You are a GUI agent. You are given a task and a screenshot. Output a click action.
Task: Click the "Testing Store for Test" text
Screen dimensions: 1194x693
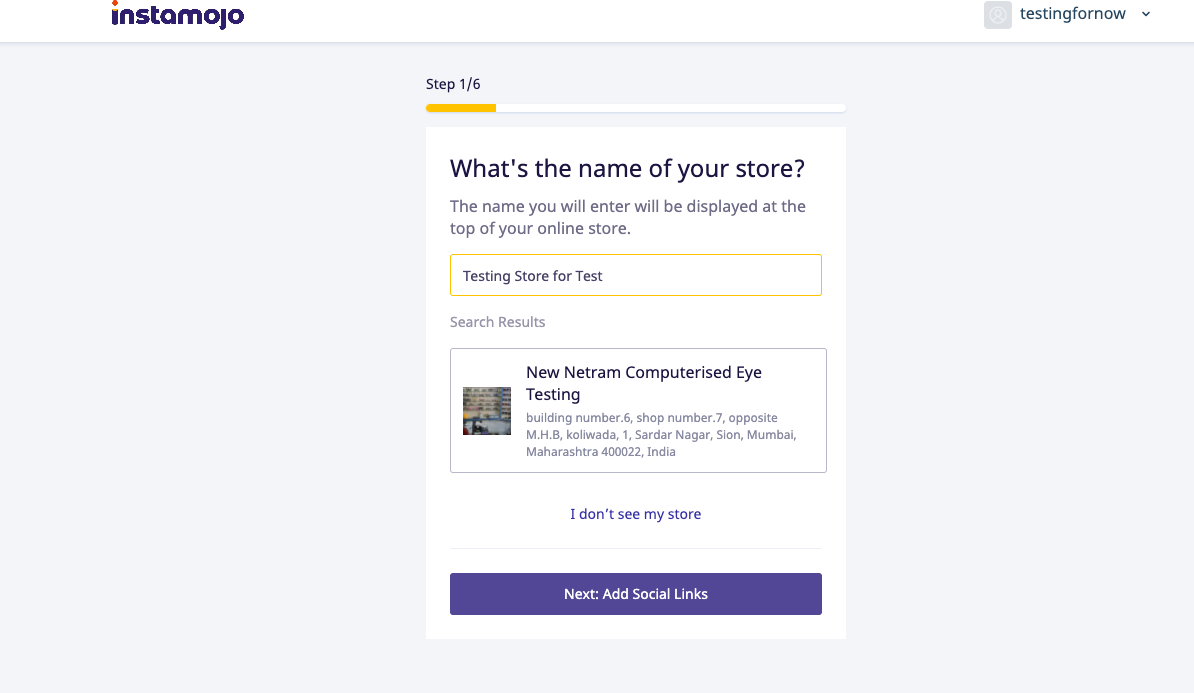pos(530,275)
